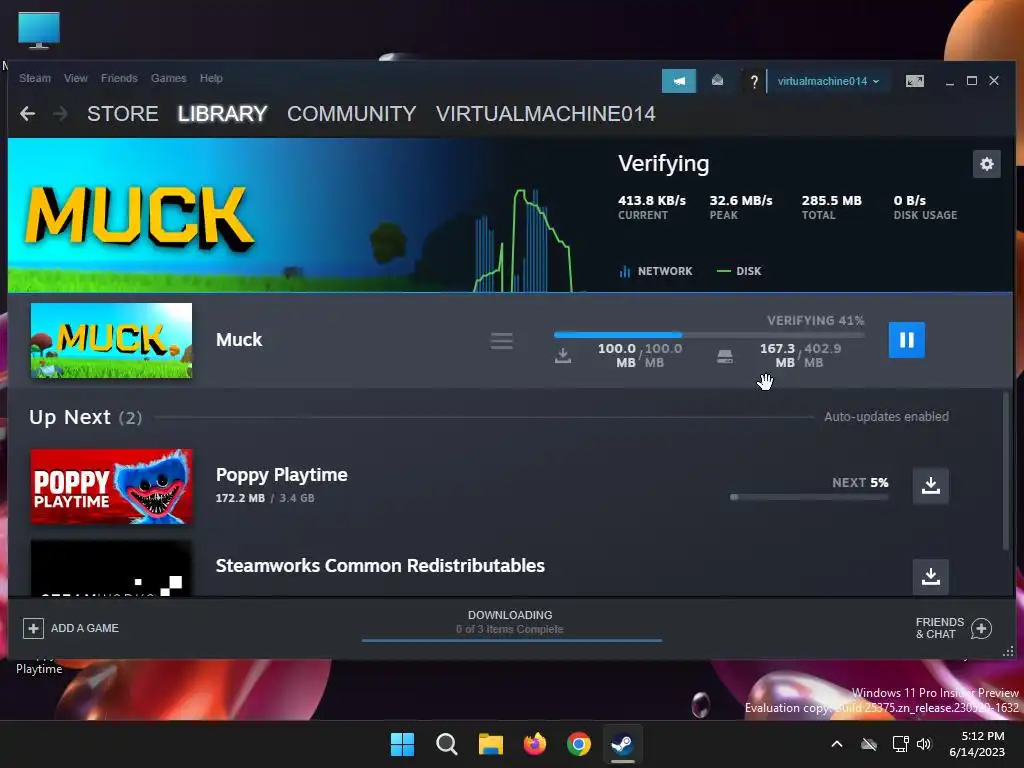Click Poppy Playtime title text

pyautogui.click(x=281, y=475)
